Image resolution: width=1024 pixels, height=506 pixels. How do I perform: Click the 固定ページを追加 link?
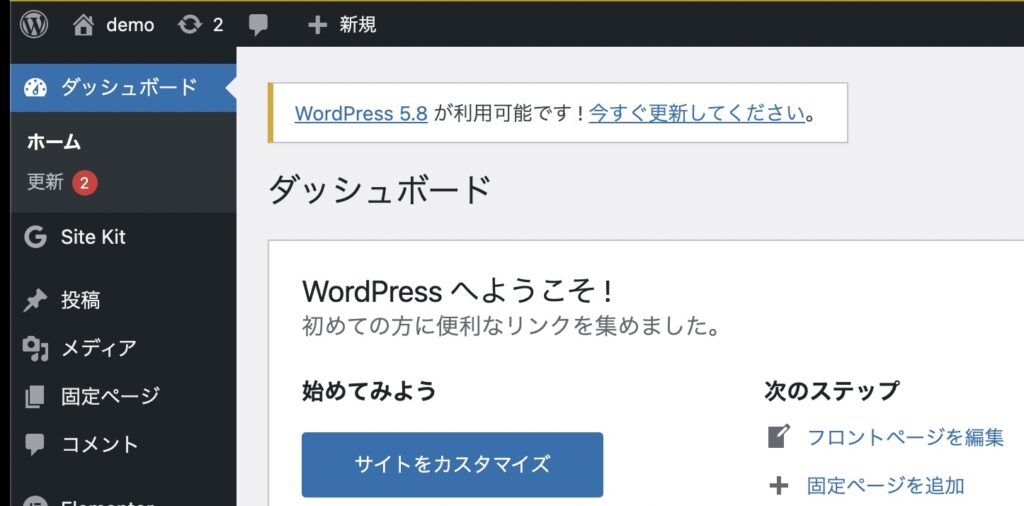click(885, 486)
